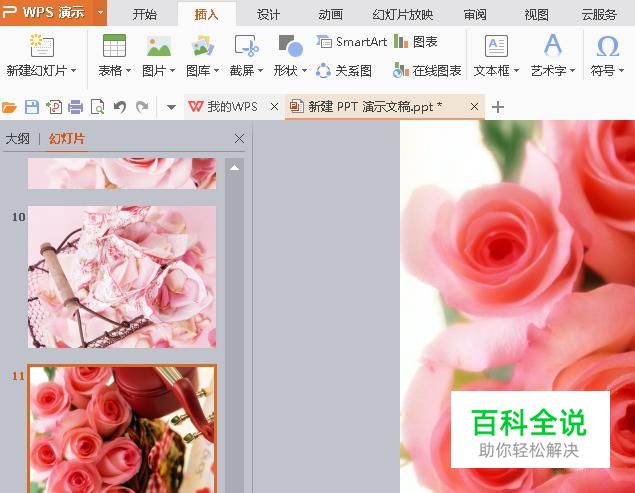635x493 pixels.
Task: Click the Picture (图片) icon
Action: click(159, 45)
